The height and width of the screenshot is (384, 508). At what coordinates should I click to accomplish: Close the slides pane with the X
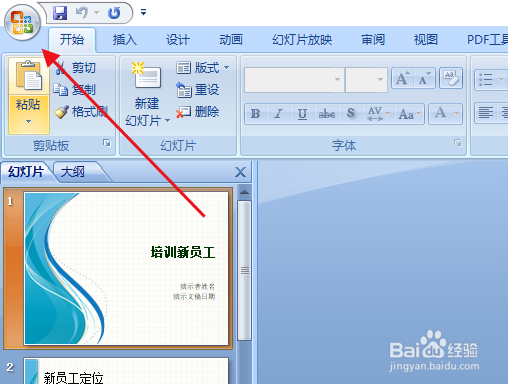point(240,172)
